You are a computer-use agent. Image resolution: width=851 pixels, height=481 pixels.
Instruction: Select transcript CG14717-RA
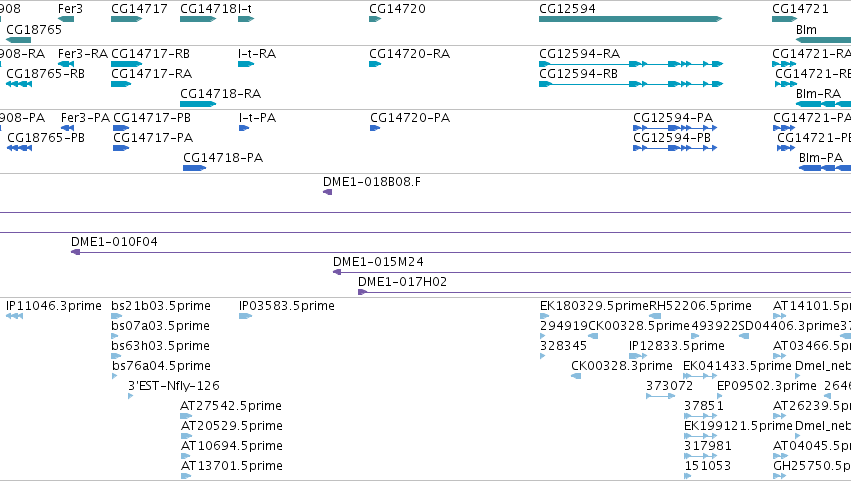click(121, 84)
